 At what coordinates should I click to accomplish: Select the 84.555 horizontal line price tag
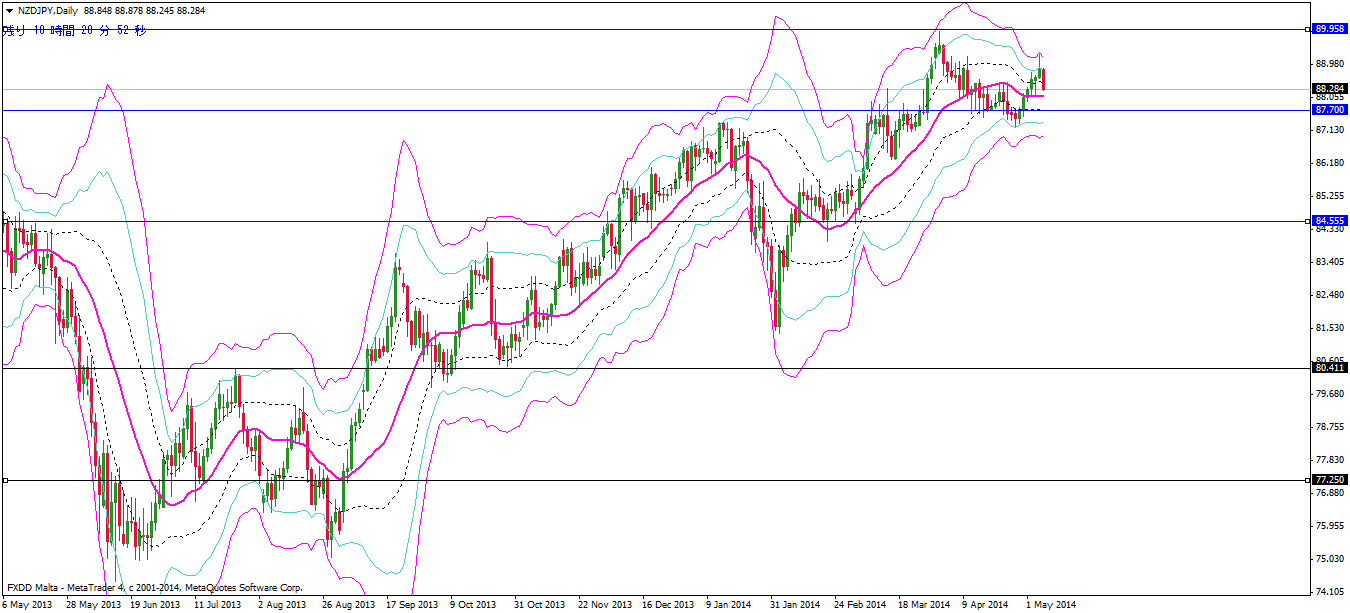click(x=1329, y=220)
